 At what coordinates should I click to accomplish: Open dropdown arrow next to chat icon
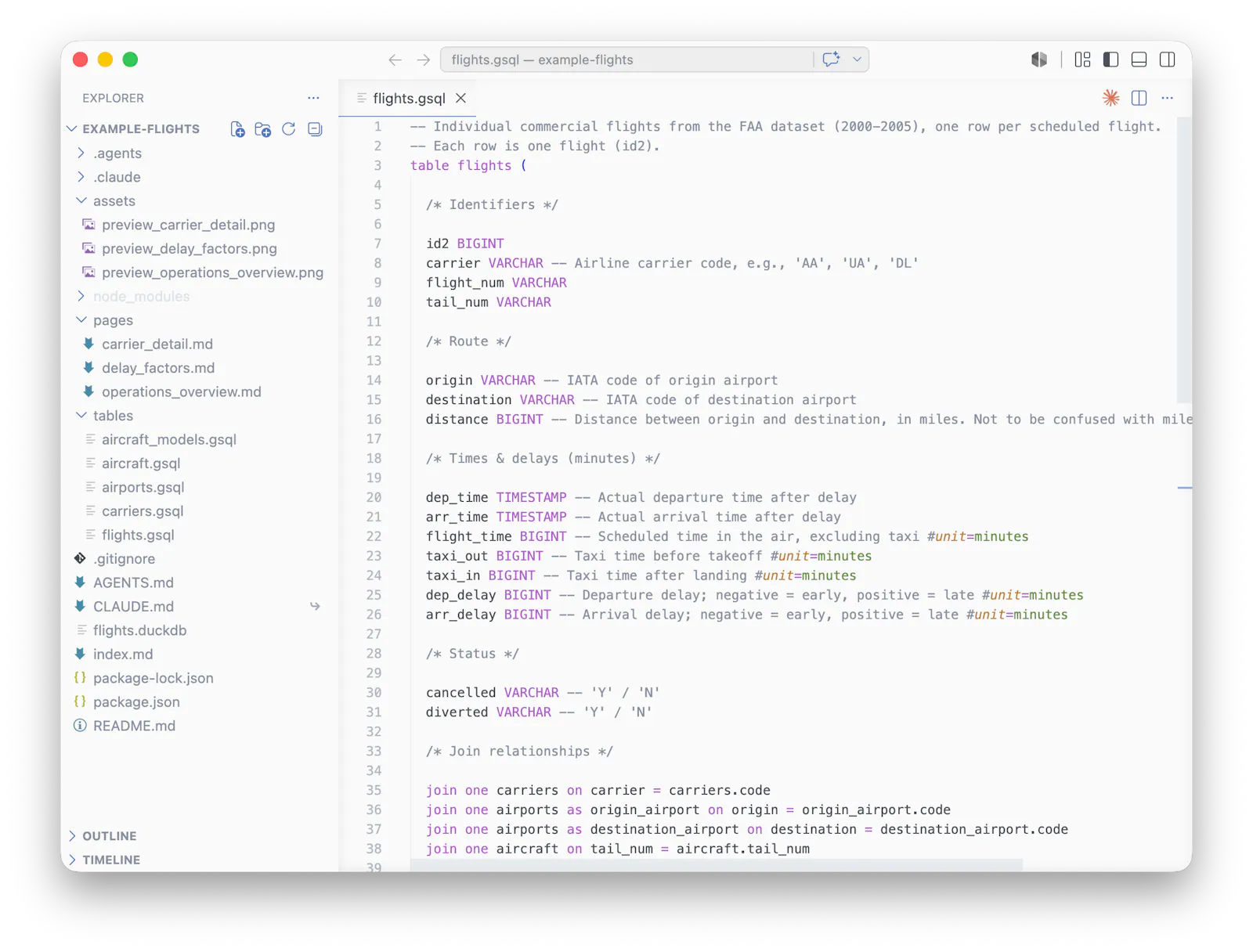click(858, 59)
